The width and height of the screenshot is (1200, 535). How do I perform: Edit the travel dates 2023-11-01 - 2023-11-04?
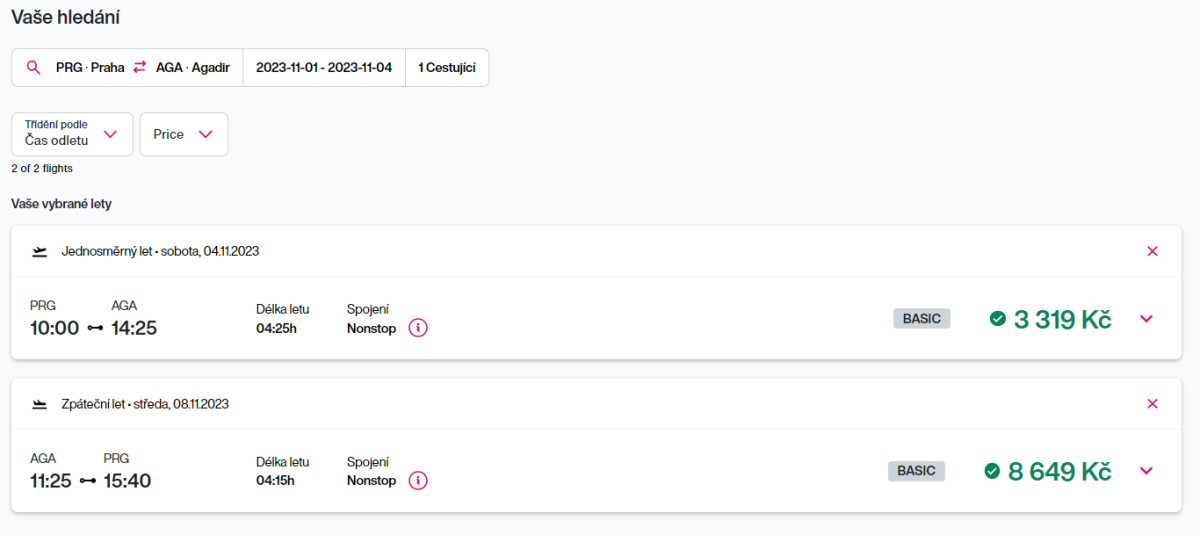(x=324, y=67)
